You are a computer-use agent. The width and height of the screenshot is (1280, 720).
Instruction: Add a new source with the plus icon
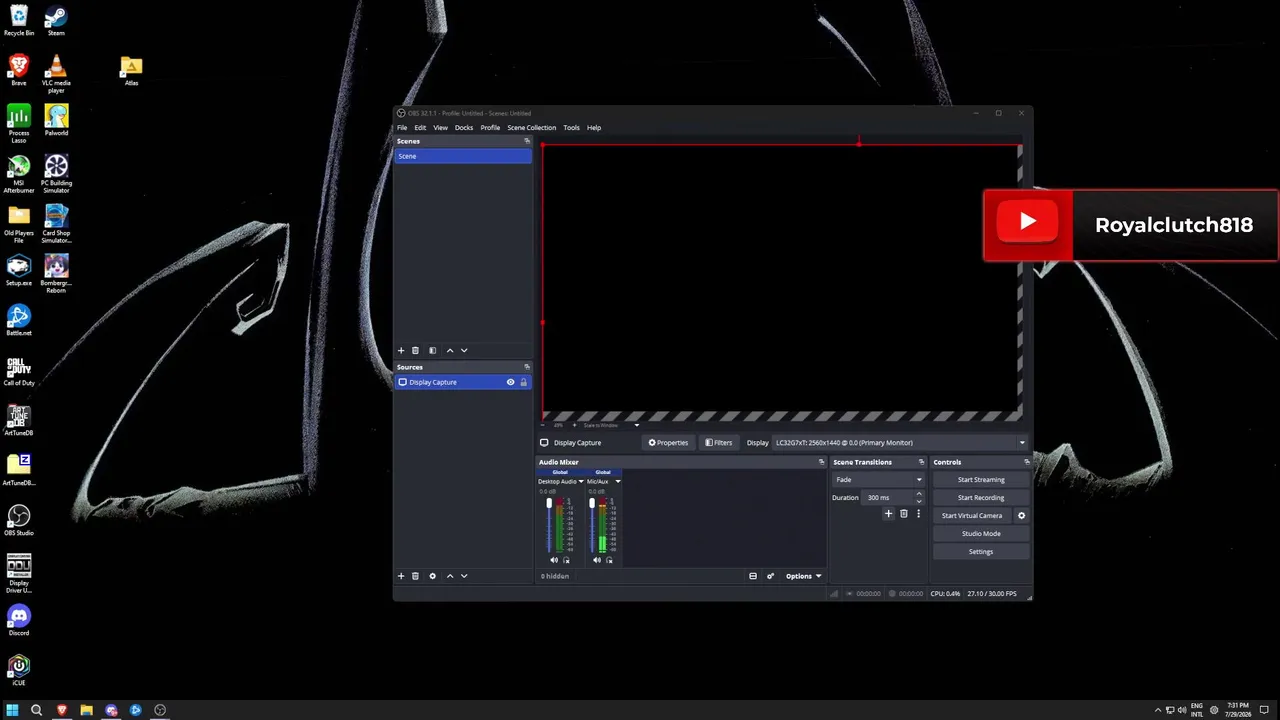(x=401, y=576)
